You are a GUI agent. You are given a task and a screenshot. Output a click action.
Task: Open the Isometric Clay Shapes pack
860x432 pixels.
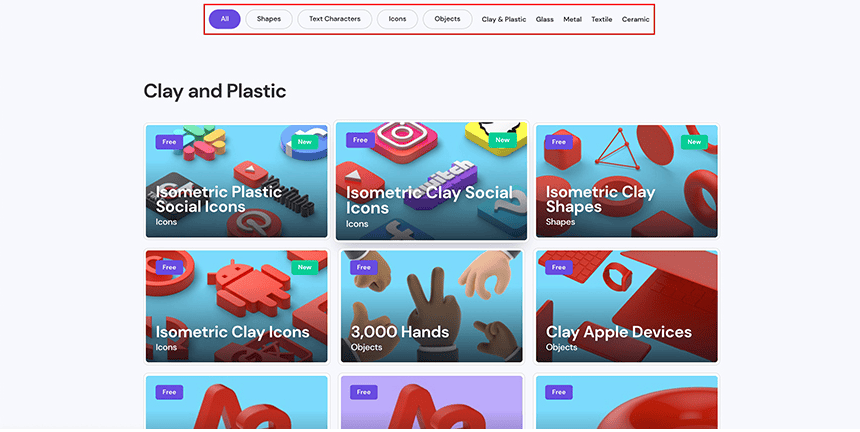(x=626, y=181)
